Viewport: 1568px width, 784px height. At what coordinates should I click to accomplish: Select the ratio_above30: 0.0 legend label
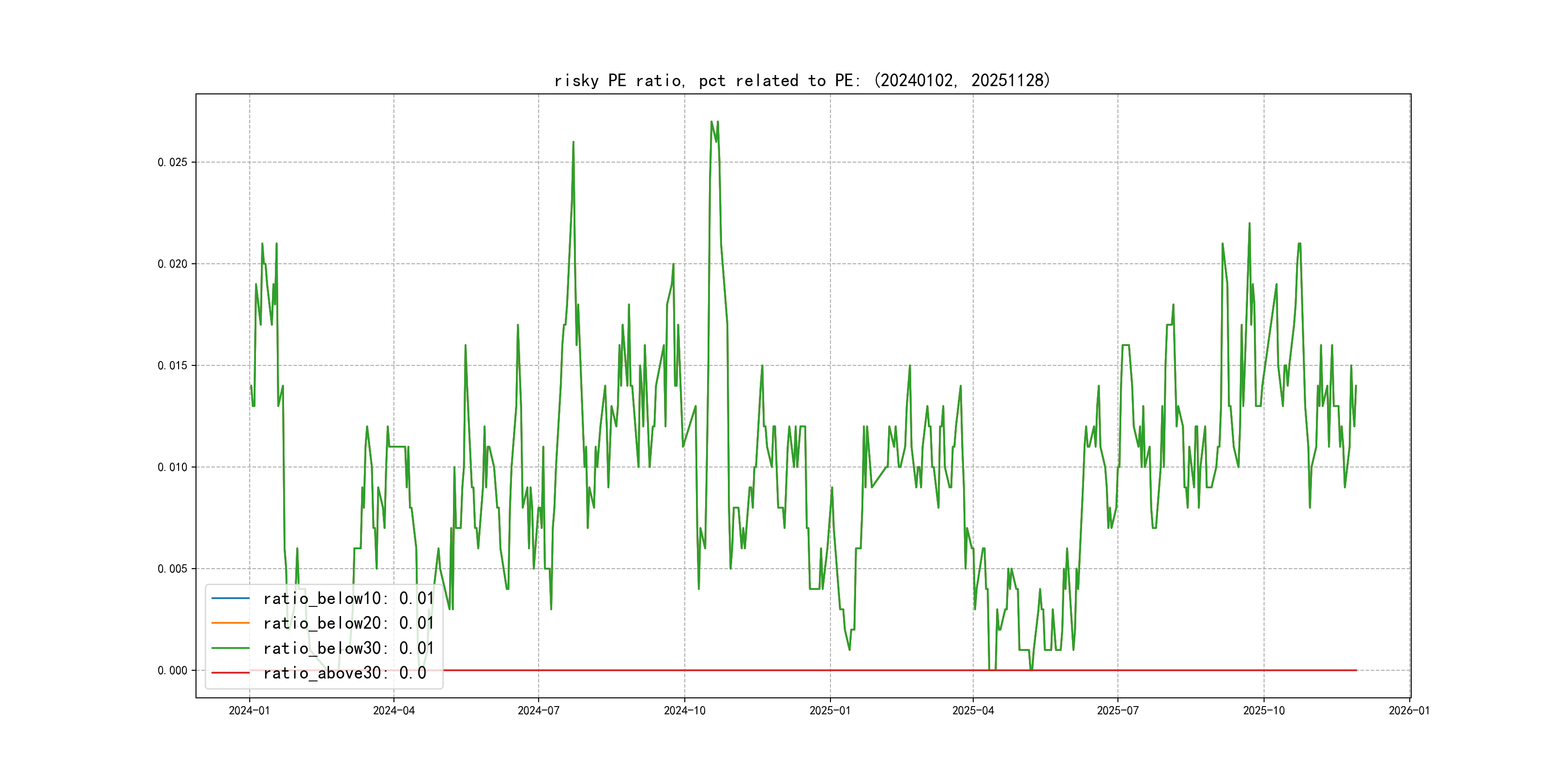345,673
